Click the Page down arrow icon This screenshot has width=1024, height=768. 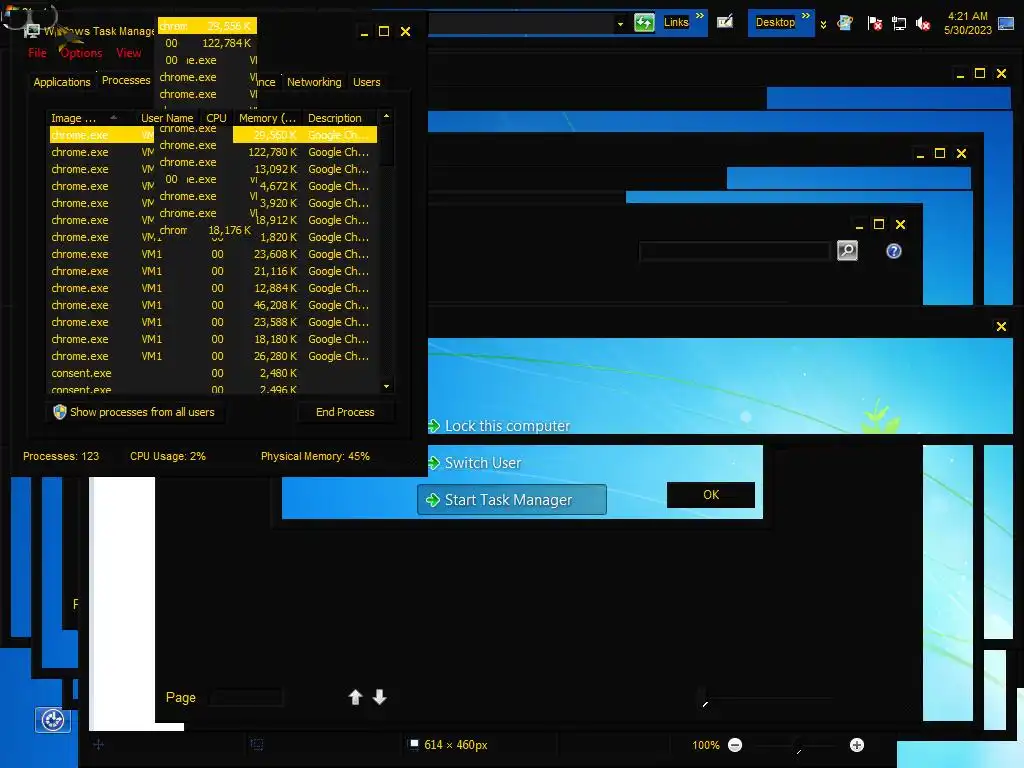pos(379,697)
